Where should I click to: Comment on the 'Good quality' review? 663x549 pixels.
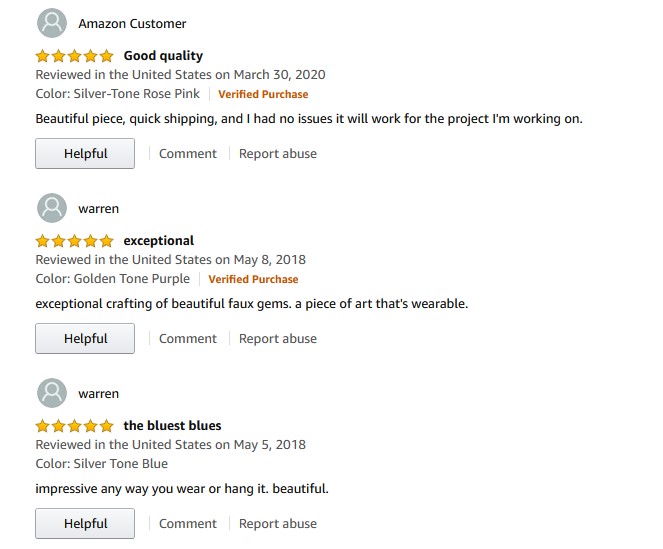pyautogui.click(x=187, y=154)
